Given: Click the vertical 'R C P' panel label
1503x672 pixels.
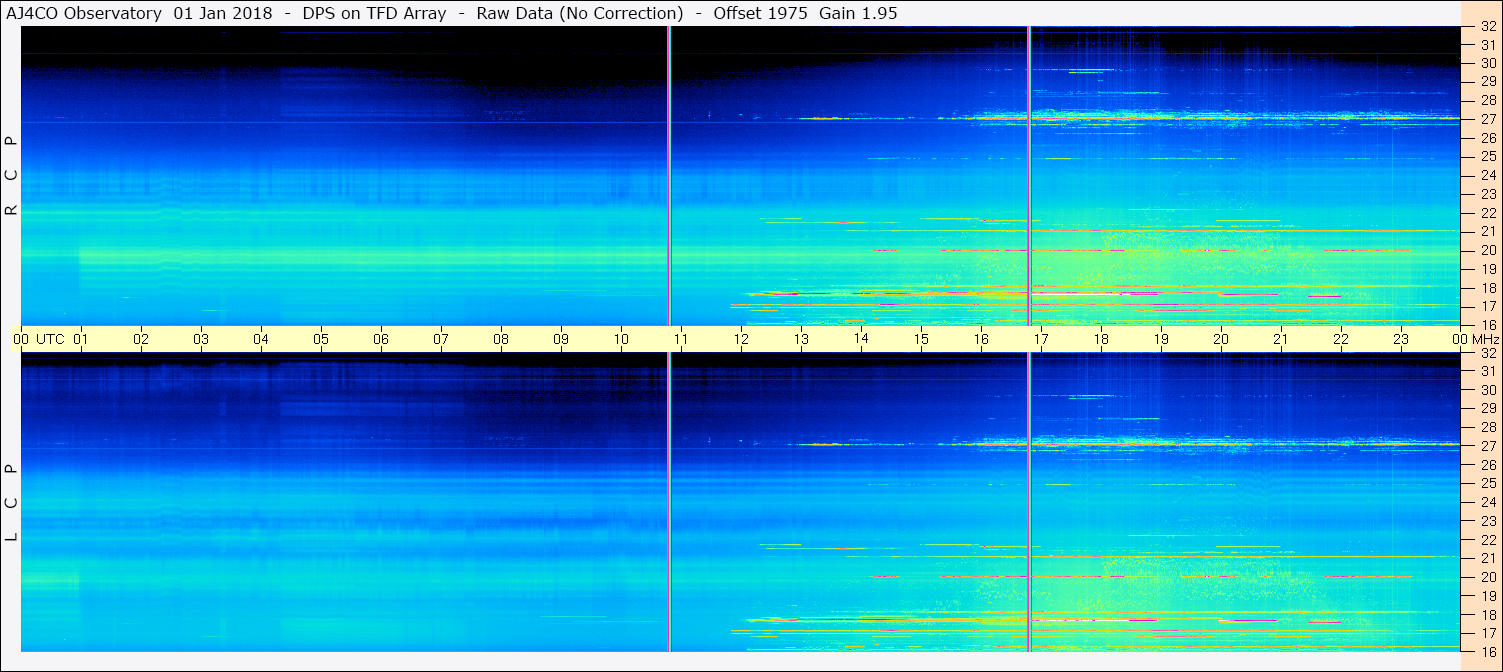Looking at the screenshot, I should tap(12, 176).
